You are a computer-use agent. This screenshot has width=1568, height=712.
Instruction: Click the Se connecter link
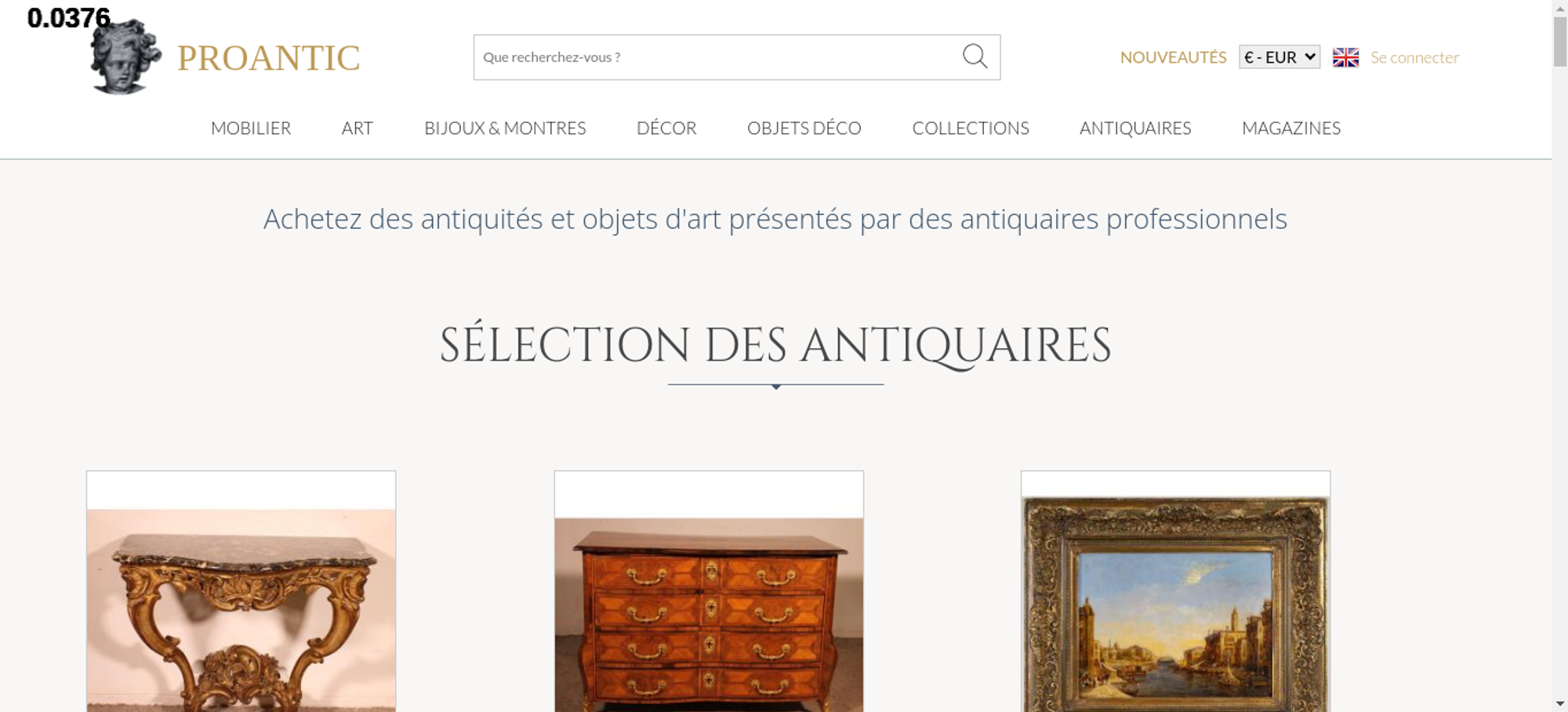point(1414,57)
